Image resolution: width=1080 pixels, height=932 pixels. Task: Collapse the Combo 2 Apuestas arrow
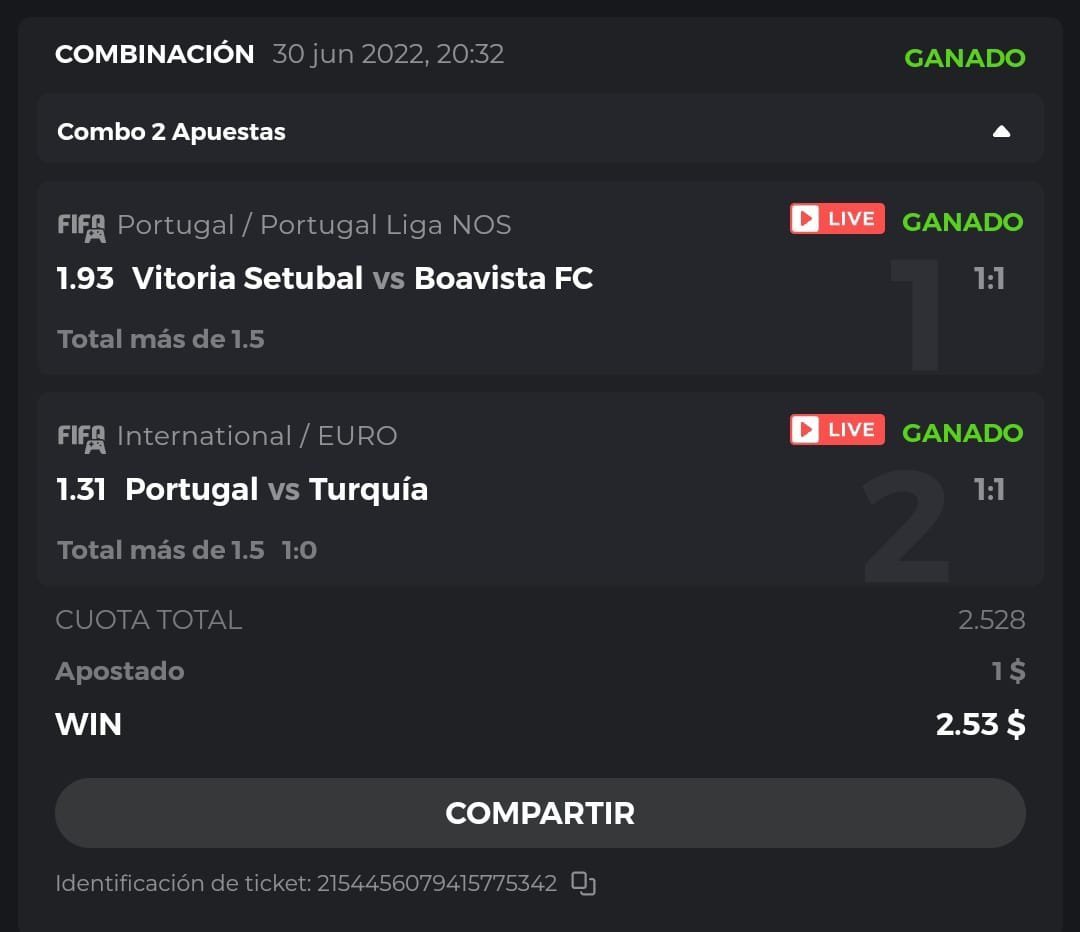click(x=1001, y=132)
